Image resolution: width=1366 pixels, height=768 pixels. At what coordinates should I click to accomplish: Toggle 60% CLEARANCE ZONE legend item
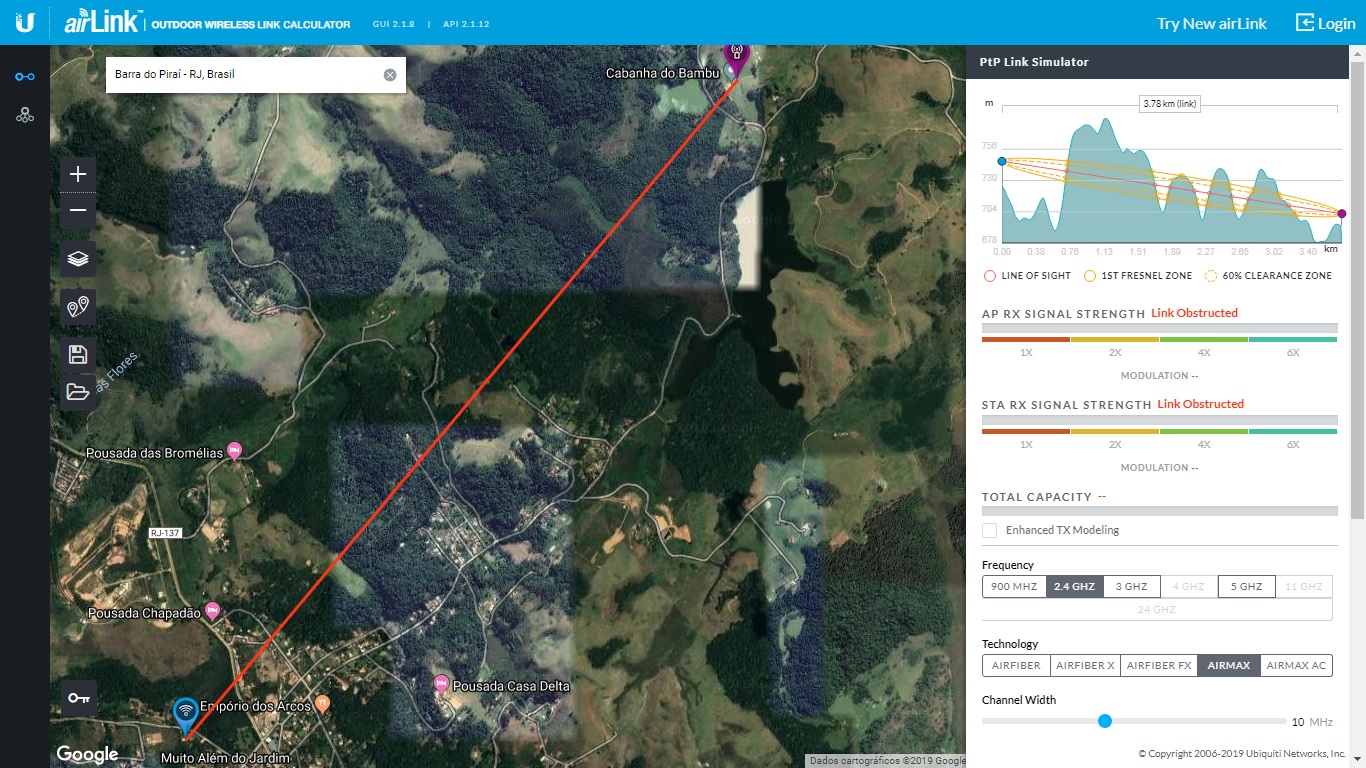[x=1268, y=276]
